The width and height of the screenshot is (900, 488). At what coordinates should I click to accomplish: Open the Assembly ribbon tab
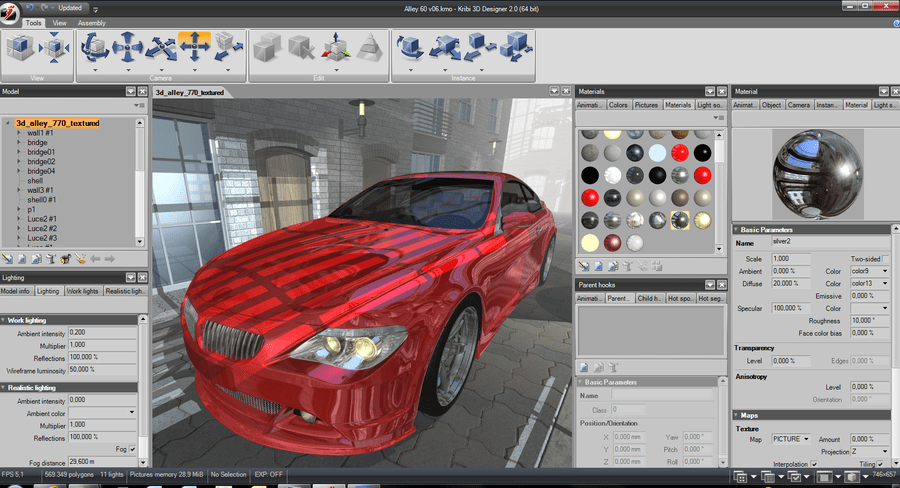[92, 23]
